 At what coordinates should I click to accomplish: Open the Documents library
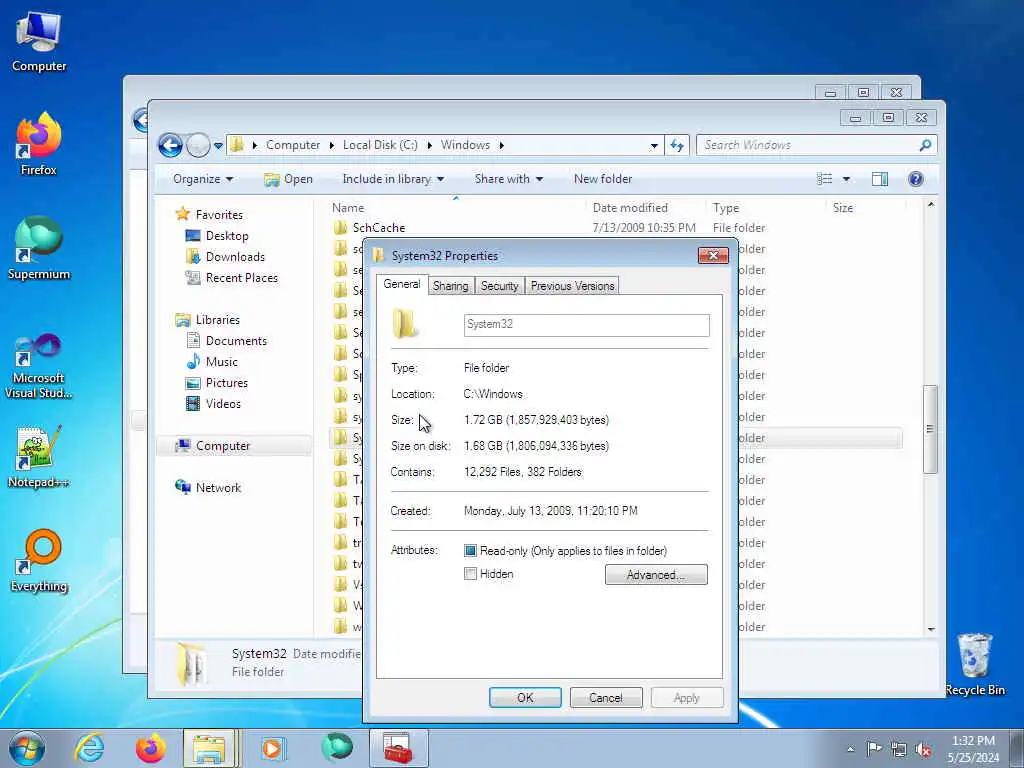click(236, 341)
